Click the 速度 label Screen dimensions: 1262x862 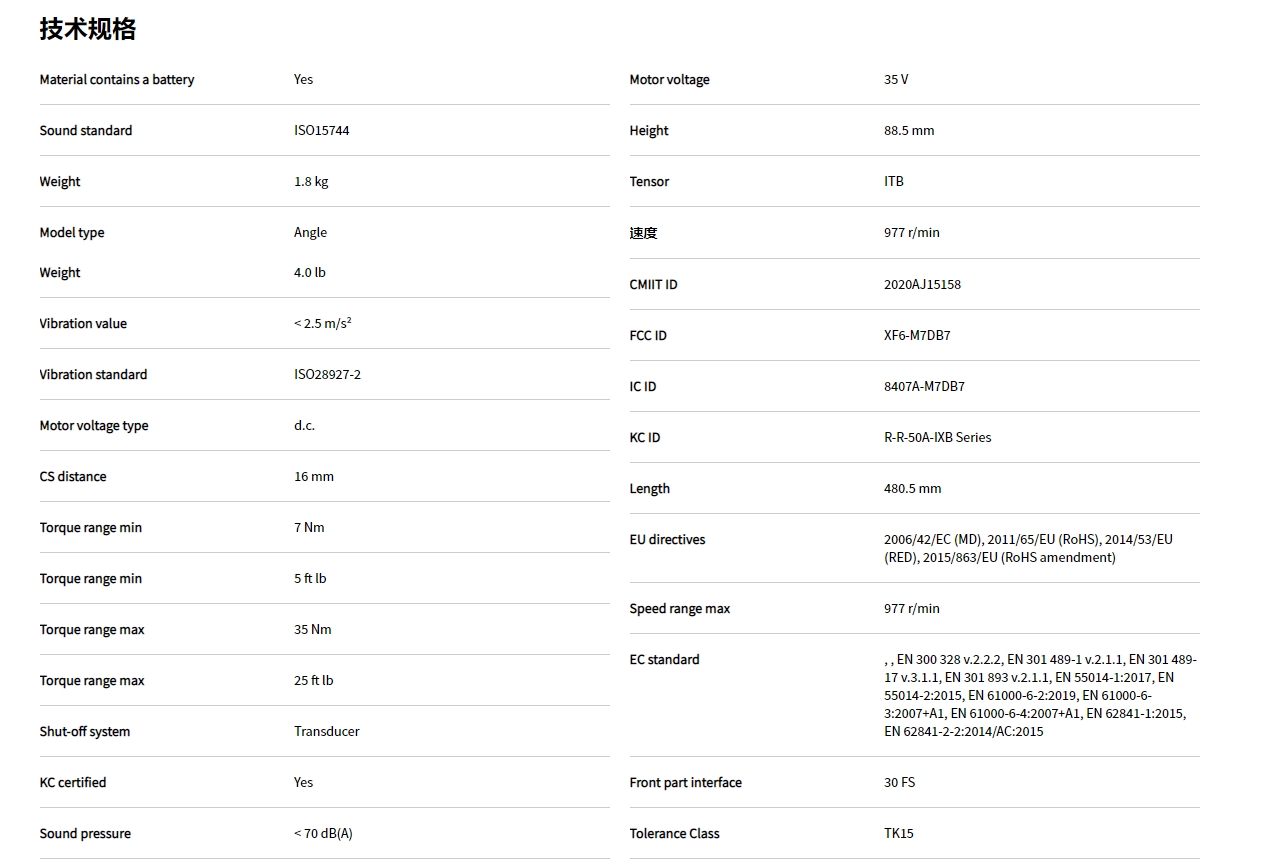[643, 233]
